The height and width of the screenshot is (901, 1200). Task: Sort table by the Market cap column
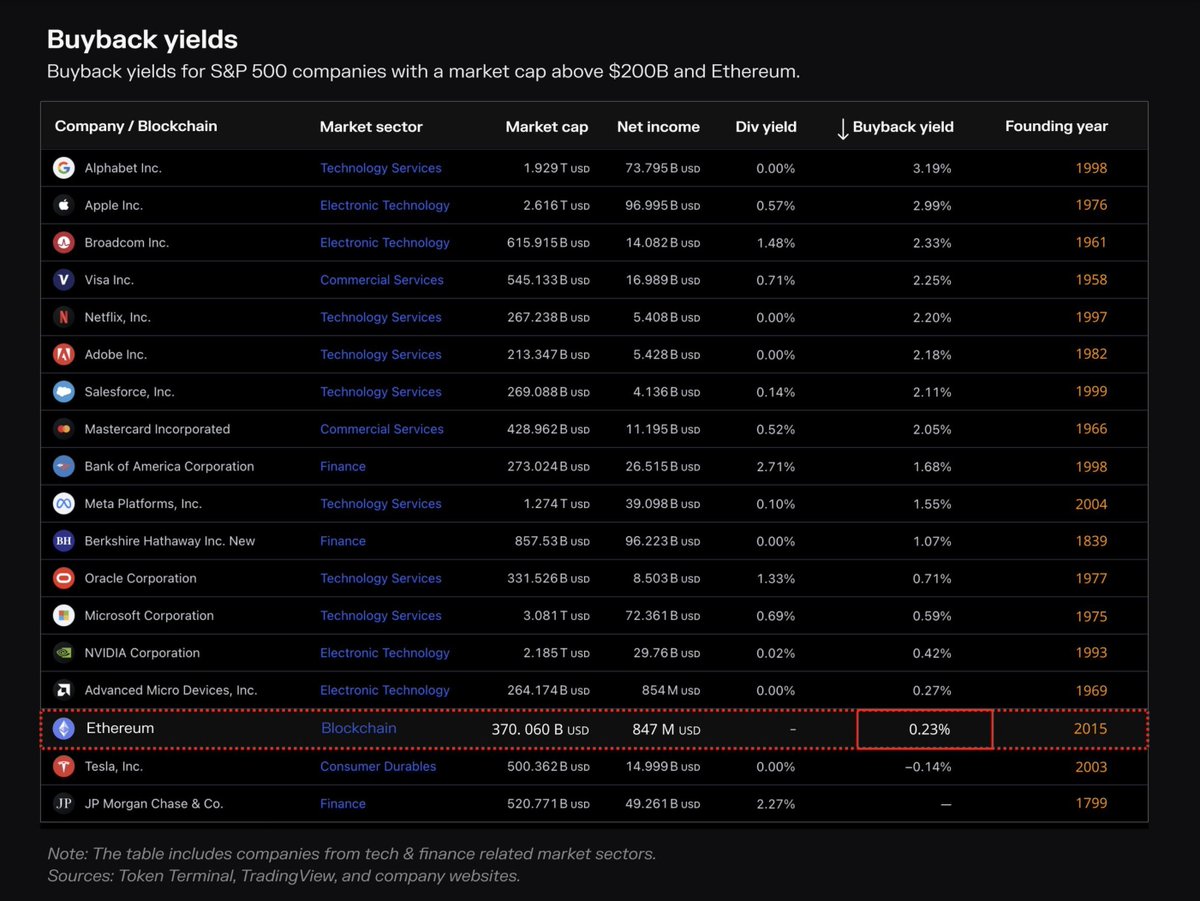pyautogui.click(x=547, y=127)
